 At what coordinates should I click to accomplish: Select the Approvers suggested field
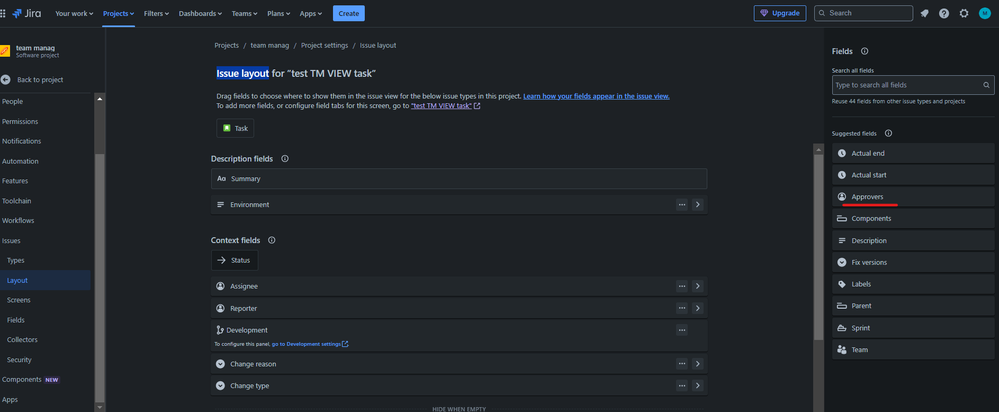(x=867, y=197)
